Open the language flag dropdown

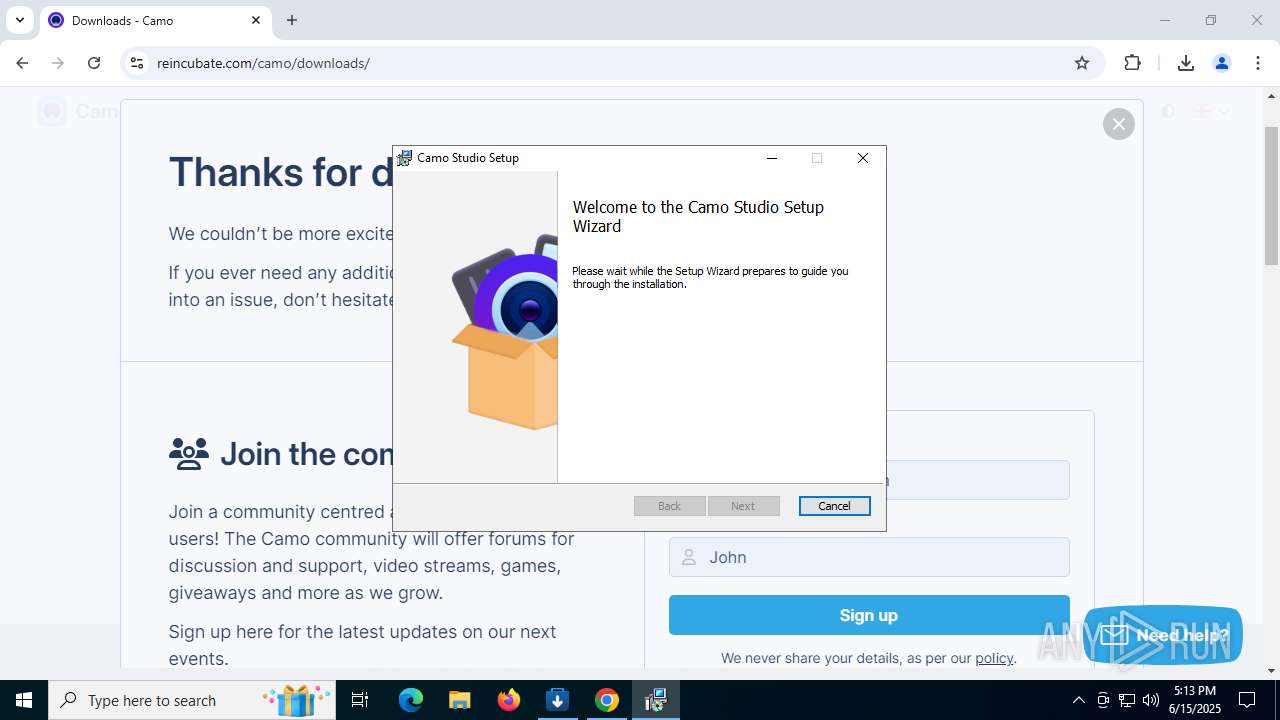(1210, 111)
